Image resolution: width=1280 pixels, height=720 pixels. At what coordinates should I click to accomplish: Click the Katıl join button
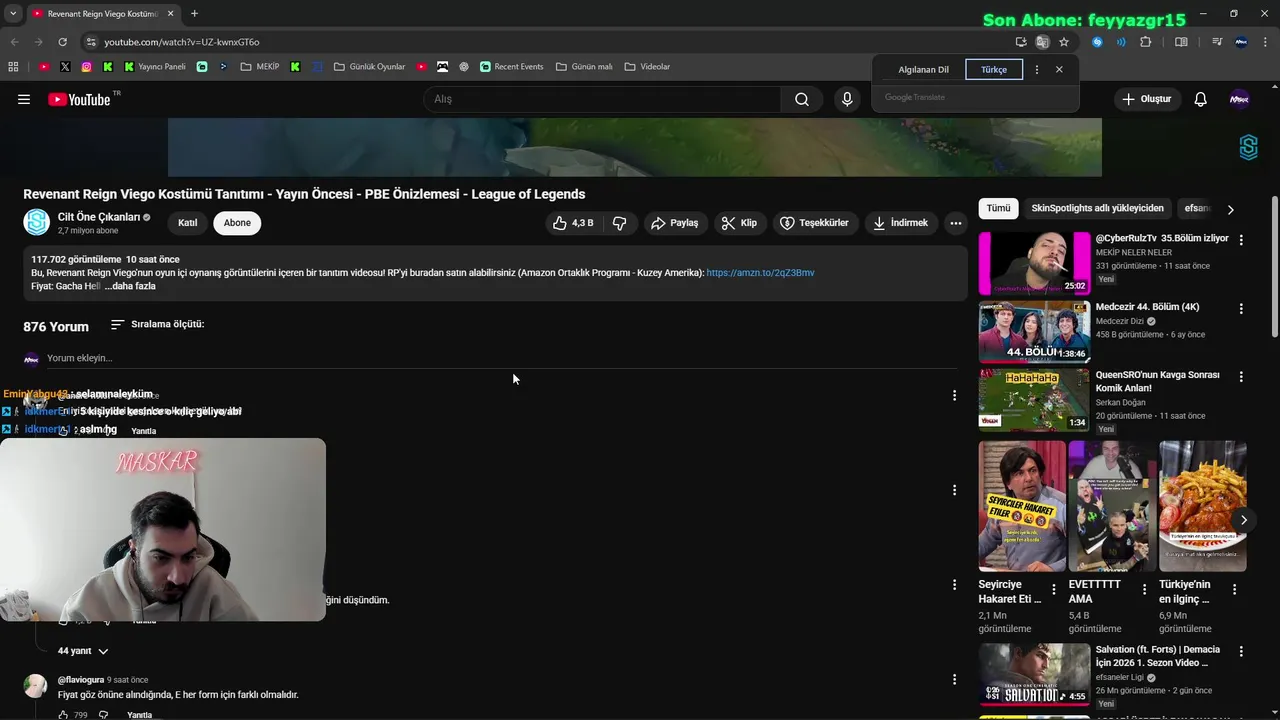[x=188, y=223]
